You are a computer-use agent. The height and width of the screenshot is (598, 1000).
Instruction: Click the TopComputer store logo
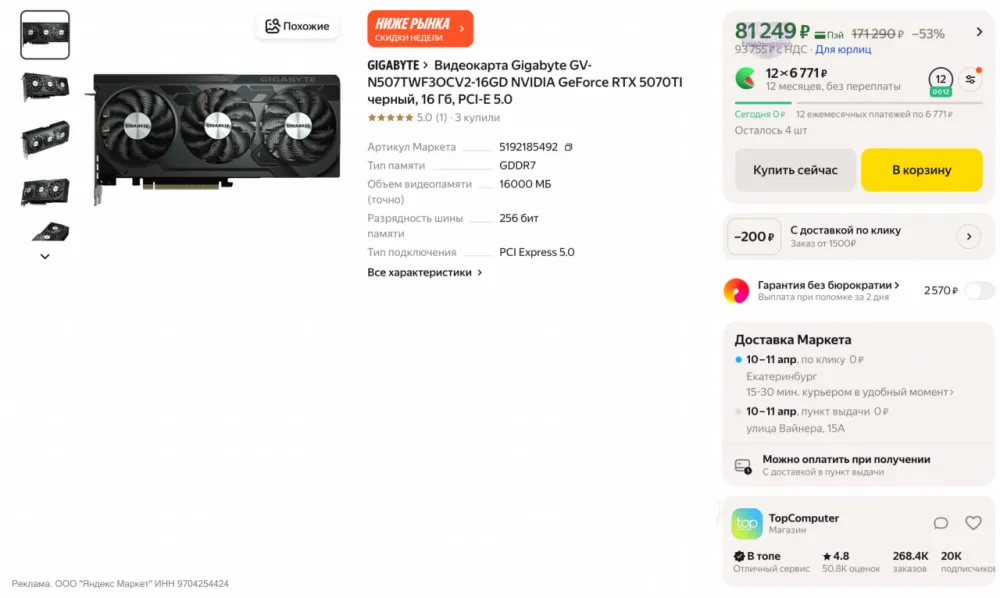point(747,523)
